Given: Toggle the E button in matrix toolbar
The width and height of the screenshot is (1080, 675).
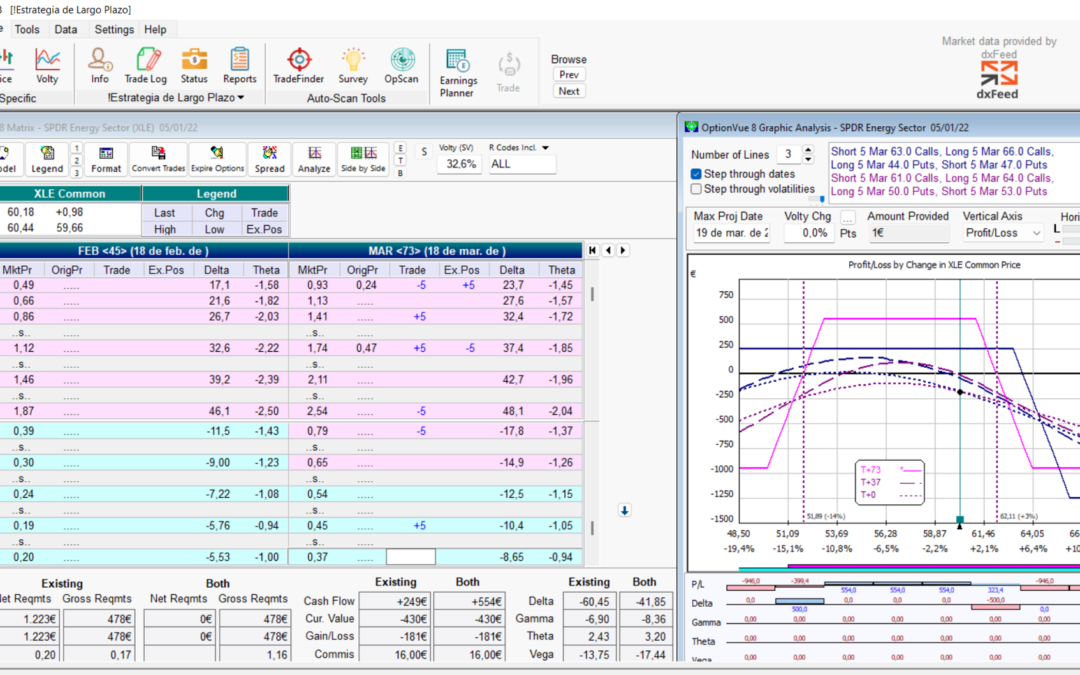Looking at the screenshot, I should (x=400, y=148).
